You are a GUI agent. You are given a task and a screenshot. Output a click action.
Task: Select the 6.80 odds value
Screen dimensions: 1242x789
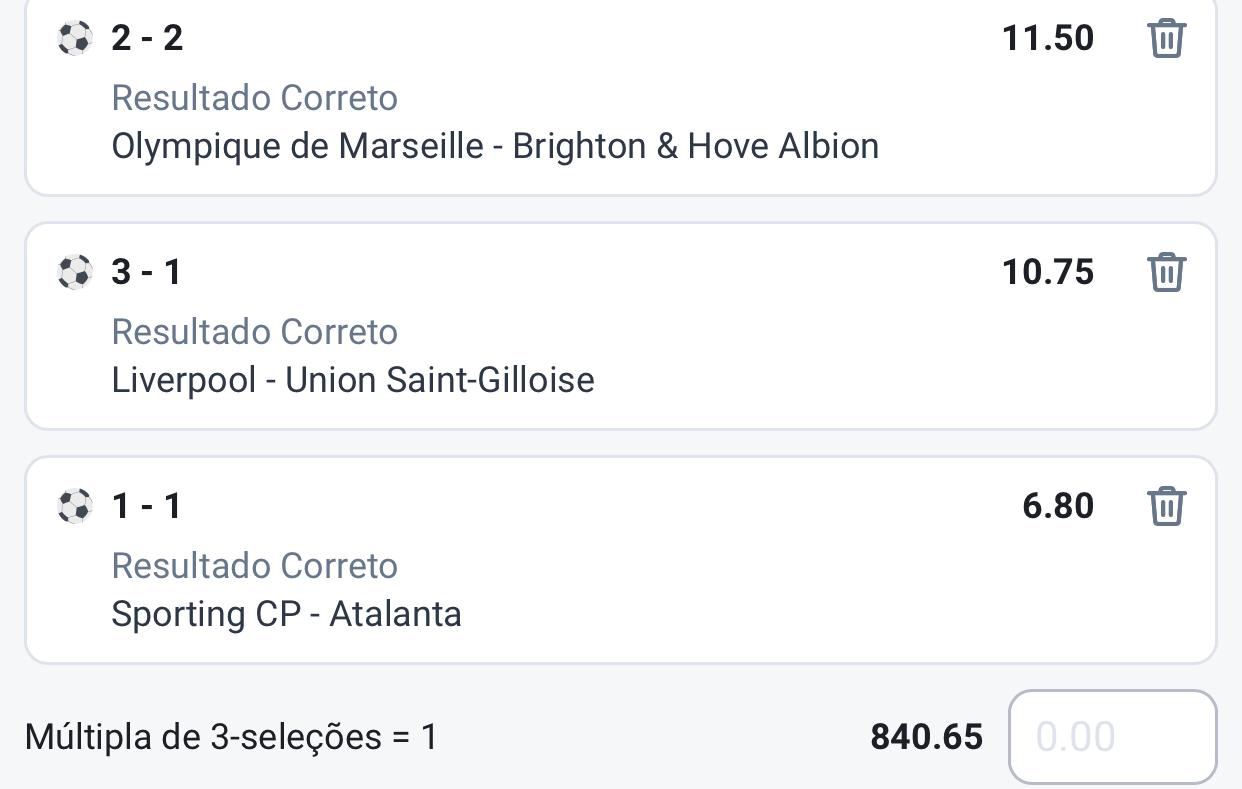pos(1058,506)
